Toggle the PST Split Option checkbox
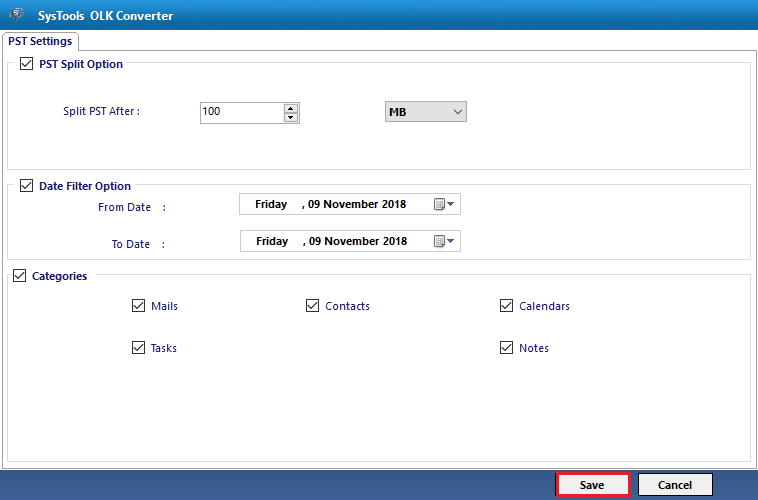 (26, 64)
